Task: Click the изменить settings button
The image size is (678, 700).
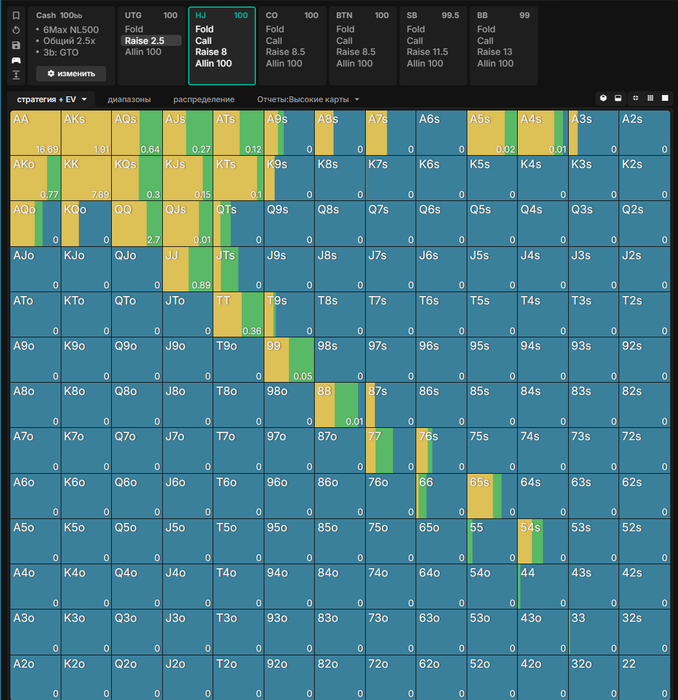Action: tap(71, 74)
